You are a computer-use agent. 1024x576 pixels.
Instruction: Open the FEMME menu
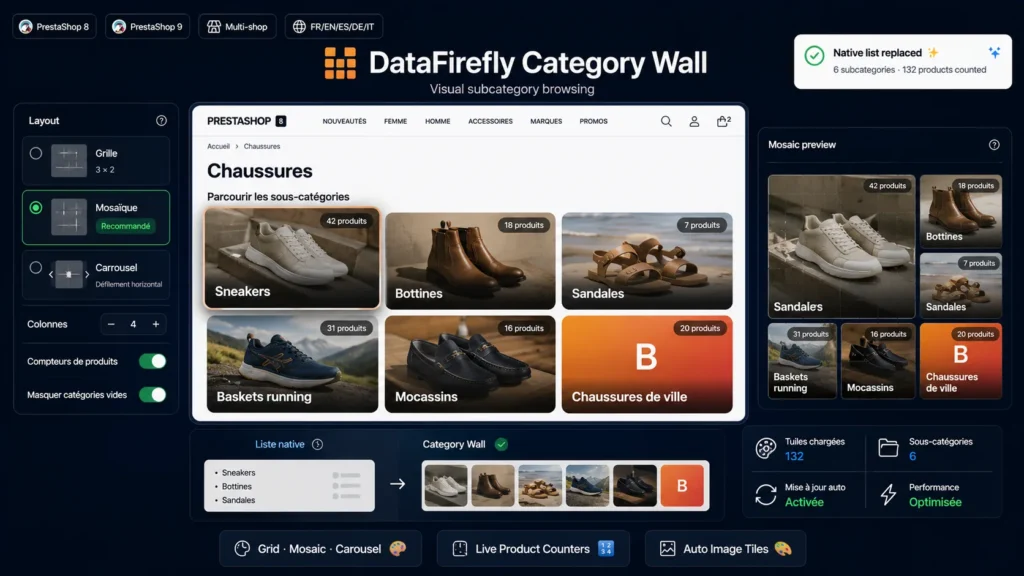pos(395,121)
